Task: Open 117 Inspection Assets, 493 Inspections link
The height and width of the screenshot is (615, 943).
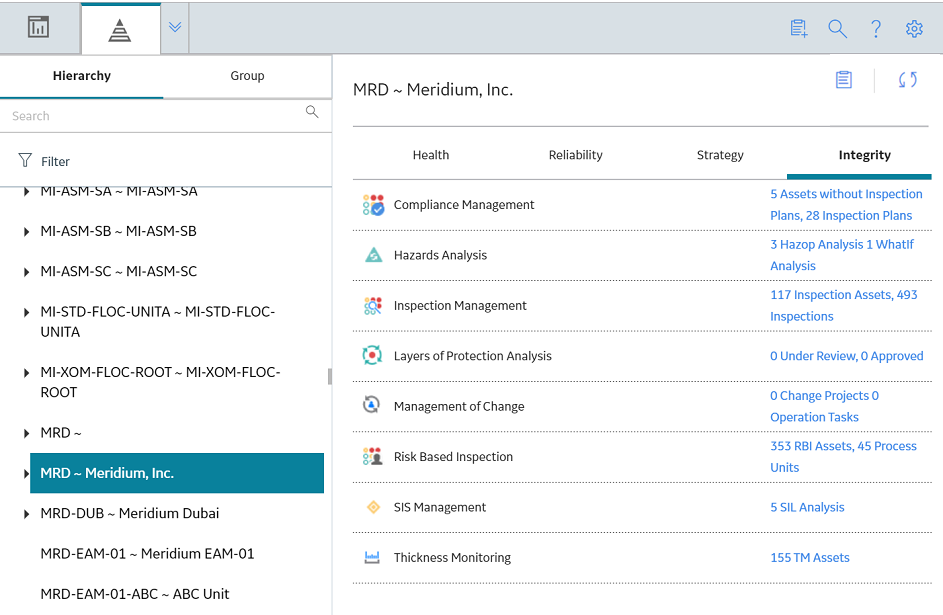Action: 844,305
